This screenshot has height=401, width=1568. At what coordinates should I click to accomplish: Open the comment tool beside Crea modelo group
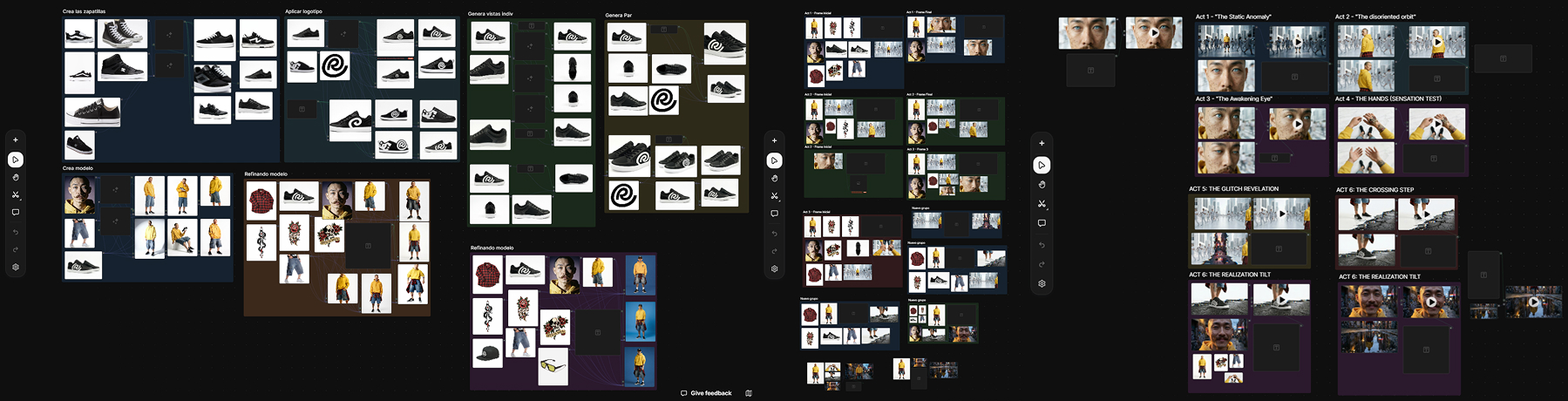click(x=16, y=212)
